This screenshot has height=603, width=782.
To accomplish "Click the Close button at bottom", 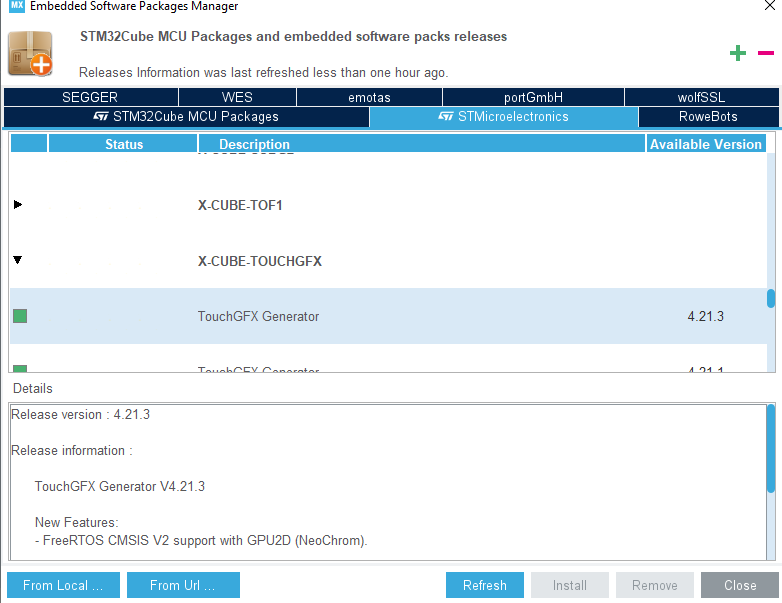I will click(740, 585).
